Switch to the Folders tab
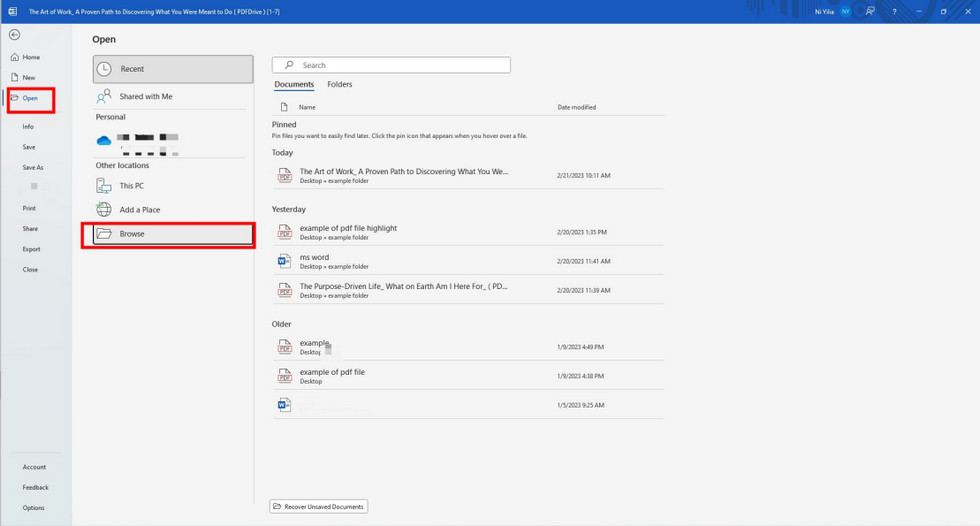The height and width of the screenshot is (526, 980). pyautogui.click(x=340, y=85)
